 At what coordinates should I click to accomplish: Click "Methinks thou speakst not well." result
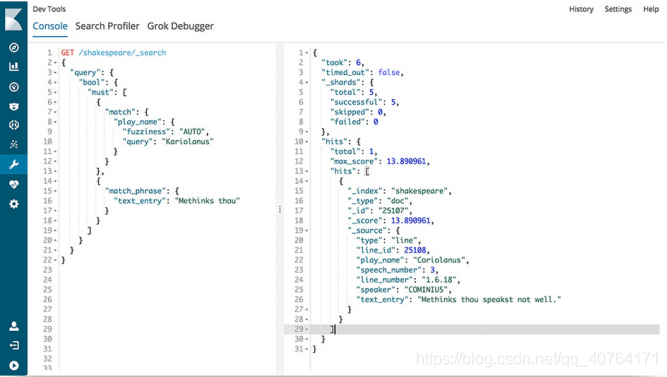(x=489, y=300)
